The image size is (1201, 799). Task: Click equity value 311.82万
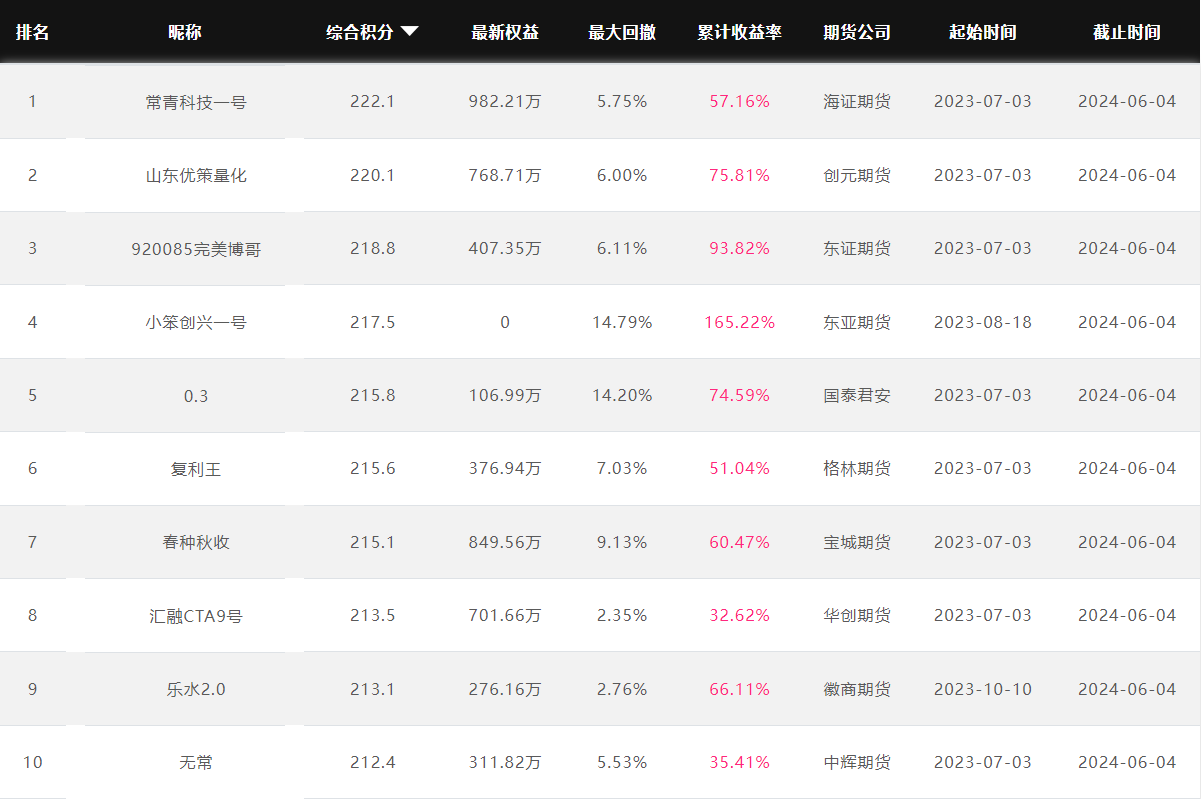tap(505, 762)
